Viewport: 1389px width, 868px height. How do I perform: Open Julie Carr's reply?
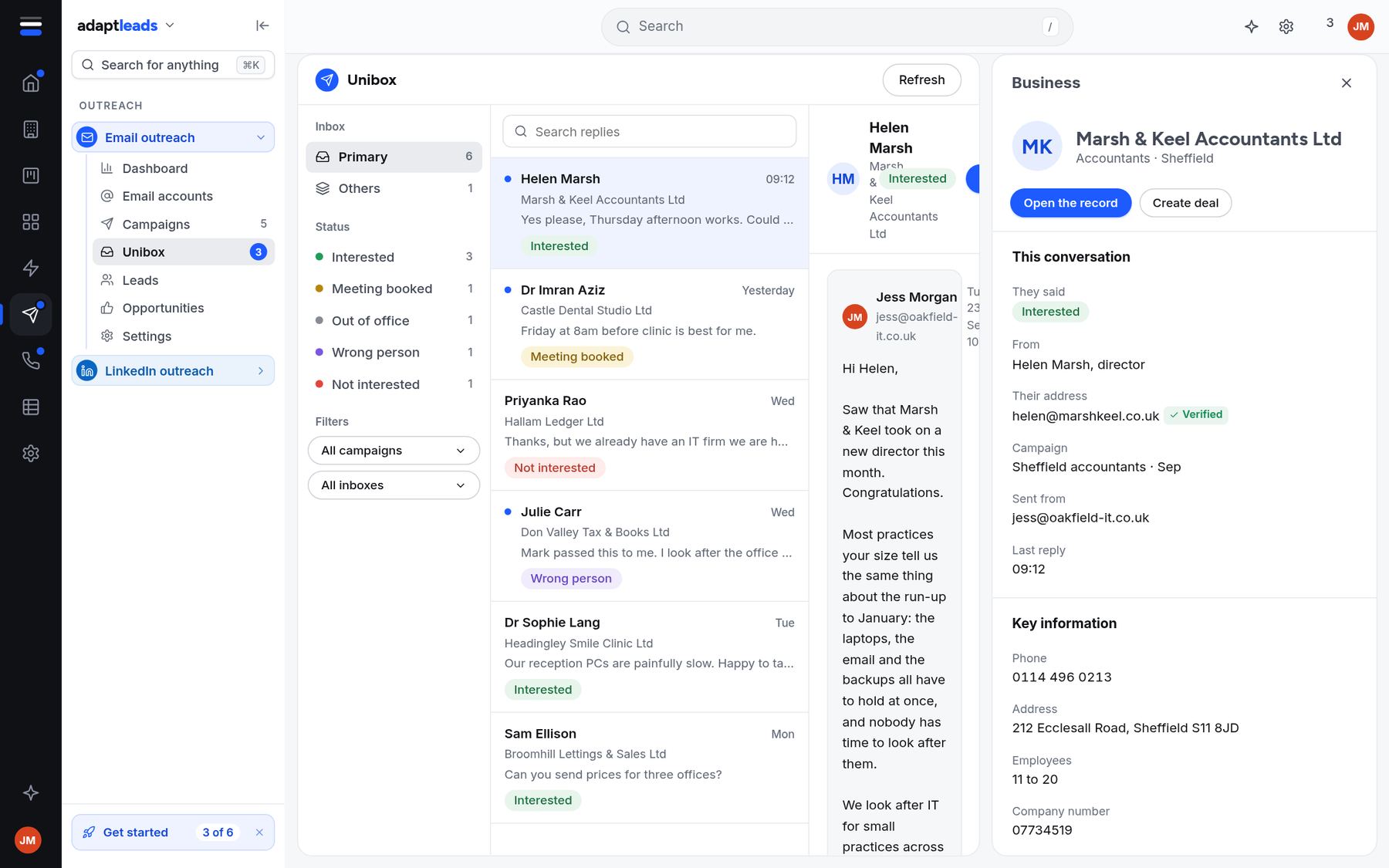(x=650, y=546)
